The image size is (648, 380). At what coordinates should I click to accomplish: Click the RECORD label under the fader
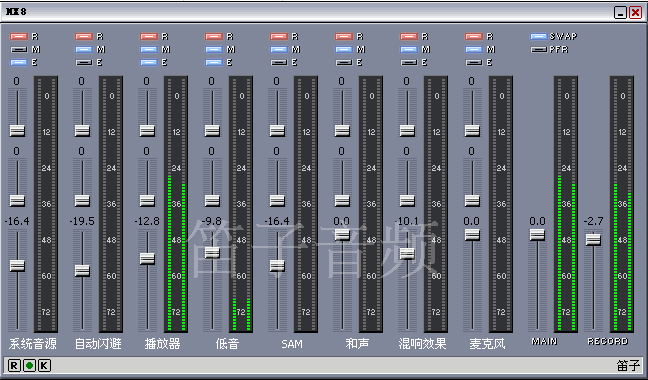tap(608, 342)
